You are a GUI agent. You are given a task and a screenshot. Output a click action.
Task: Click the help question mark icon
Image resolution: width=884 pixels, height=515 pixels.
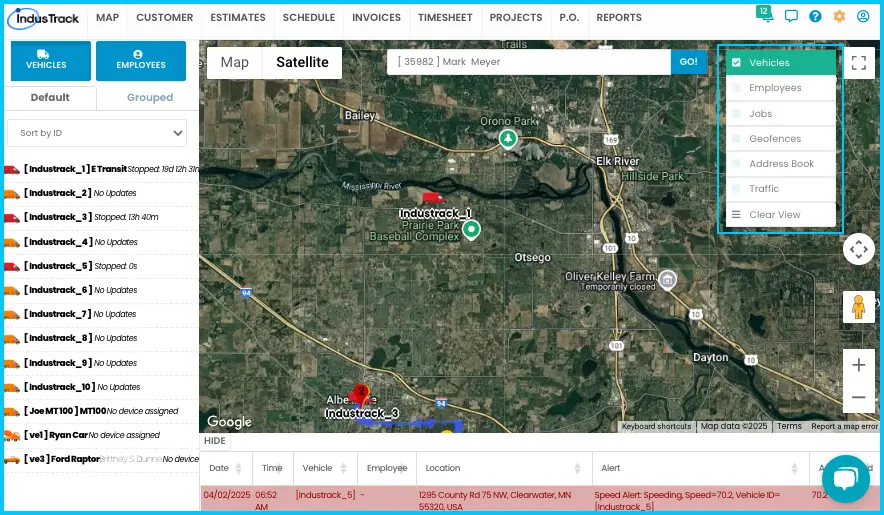click(815, 16)
